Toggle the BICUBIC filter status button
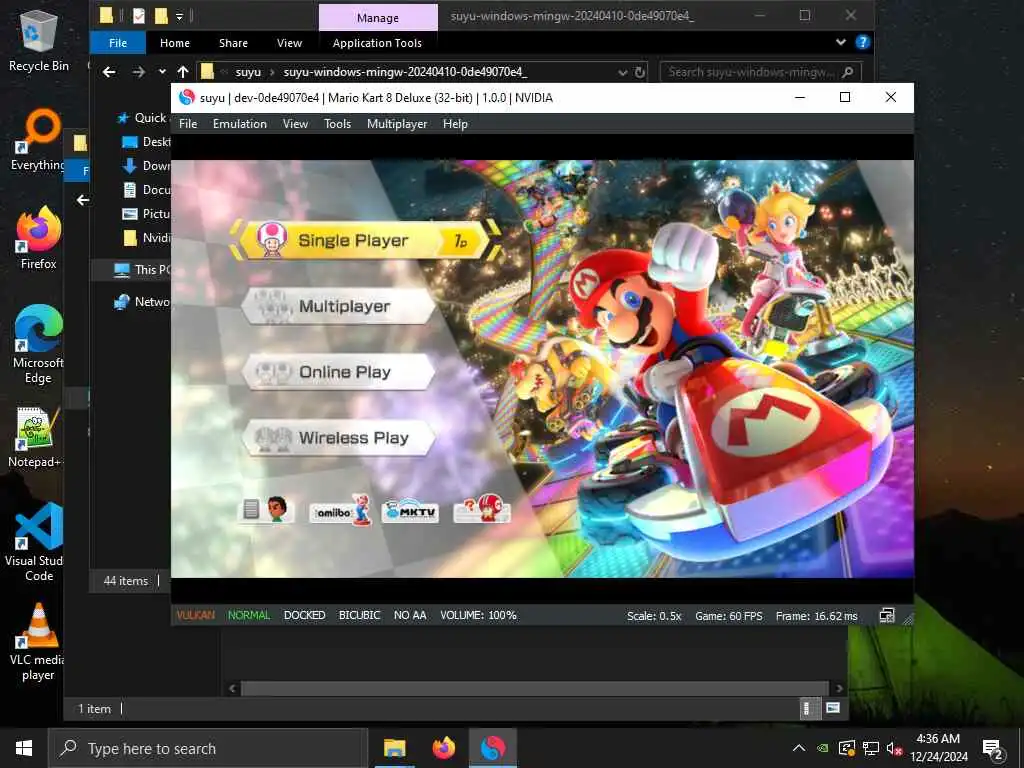 click(359, 615)
